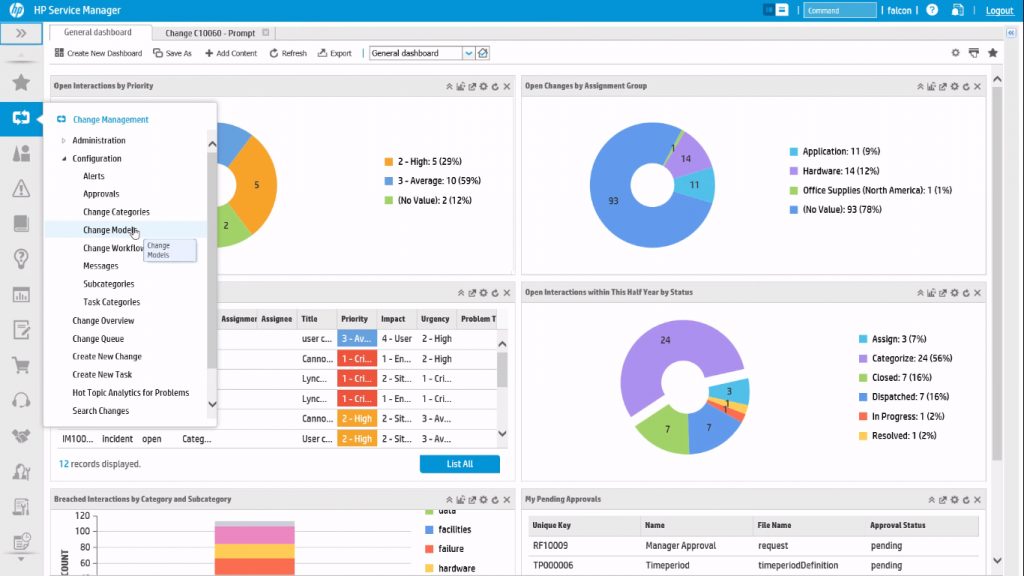Select the Change Management sidebar icon
This screenshot has height=576, width=1024.
(x=21, y=118)
